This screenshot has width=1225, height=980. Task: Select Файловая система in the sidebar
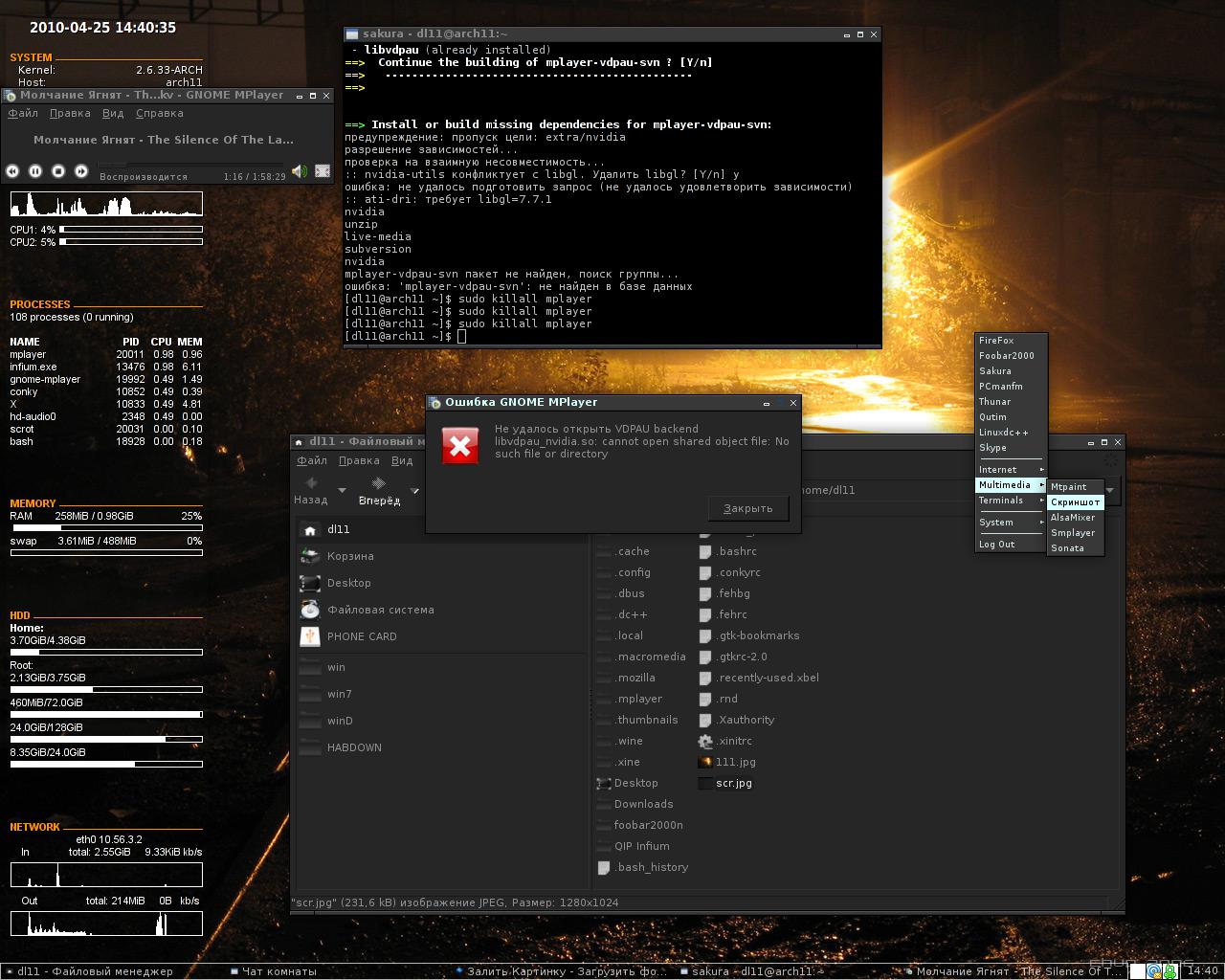click(380, 610)
